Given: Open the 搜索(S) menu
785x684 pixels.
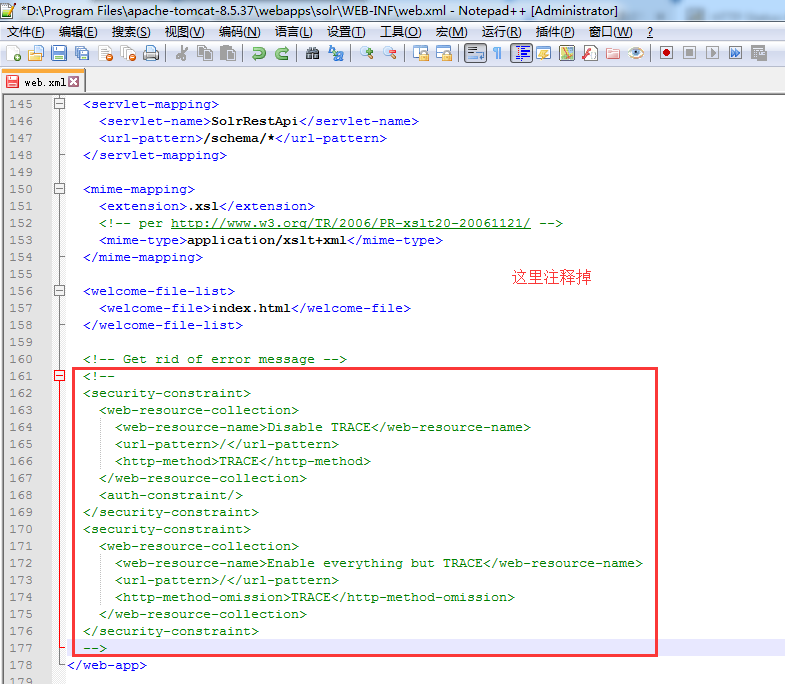Looking at the screenshot, I should [x=131, y=32].
